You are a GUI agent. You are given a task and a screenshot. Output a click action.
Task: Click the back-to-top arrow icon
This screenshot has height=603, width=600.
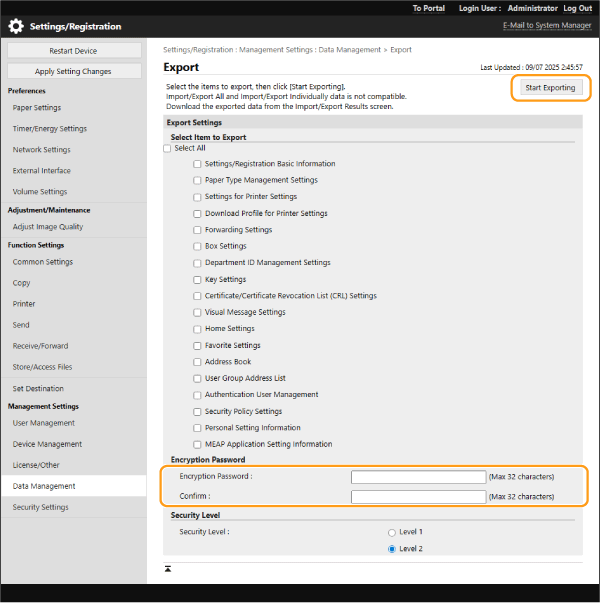click(168, 569)
